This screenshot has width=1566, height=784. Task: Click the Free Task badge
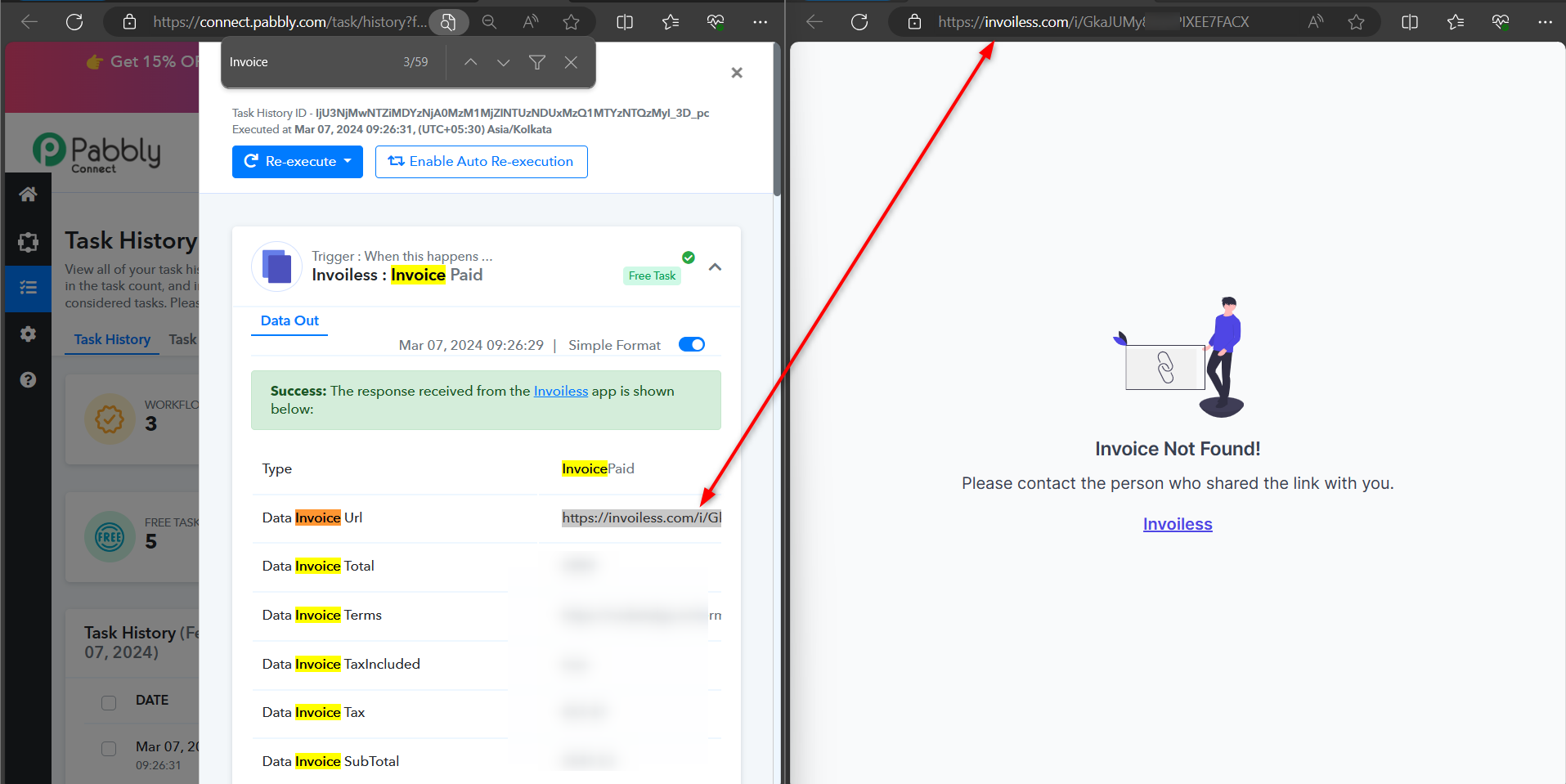(653, 276)
